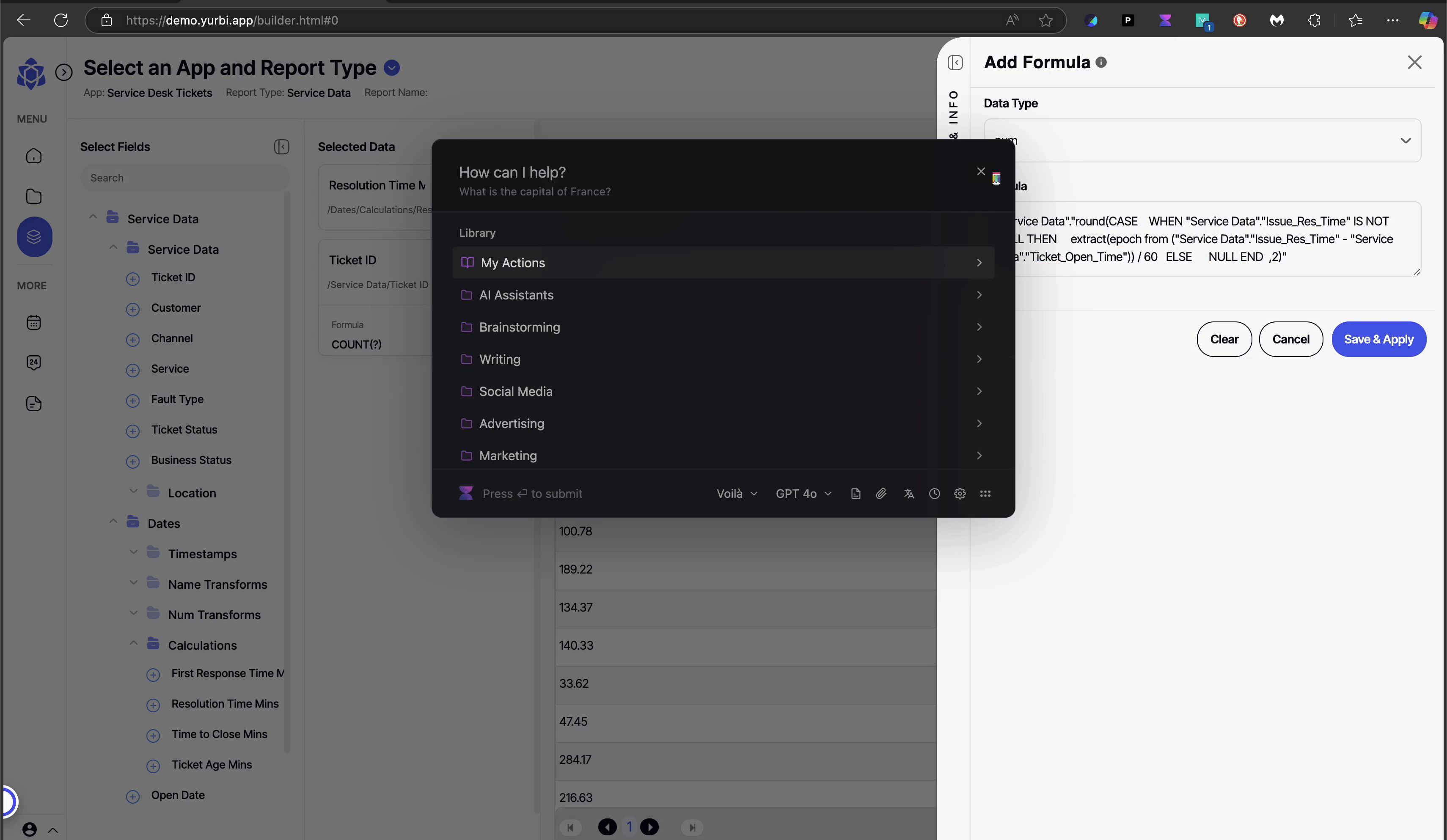Click the Add Formula info icon

point(1101,62)
